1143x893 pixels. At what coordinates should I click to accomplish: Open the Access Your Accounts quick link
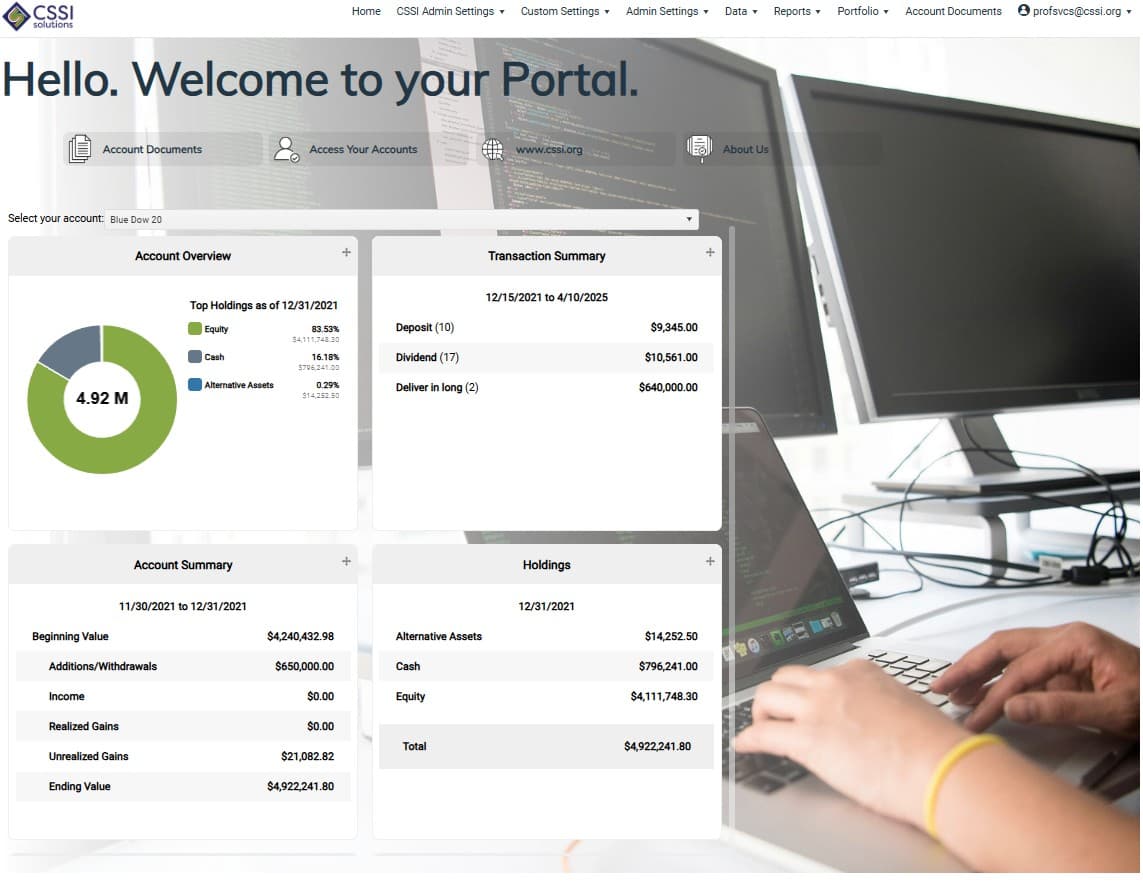pos(363,148)
